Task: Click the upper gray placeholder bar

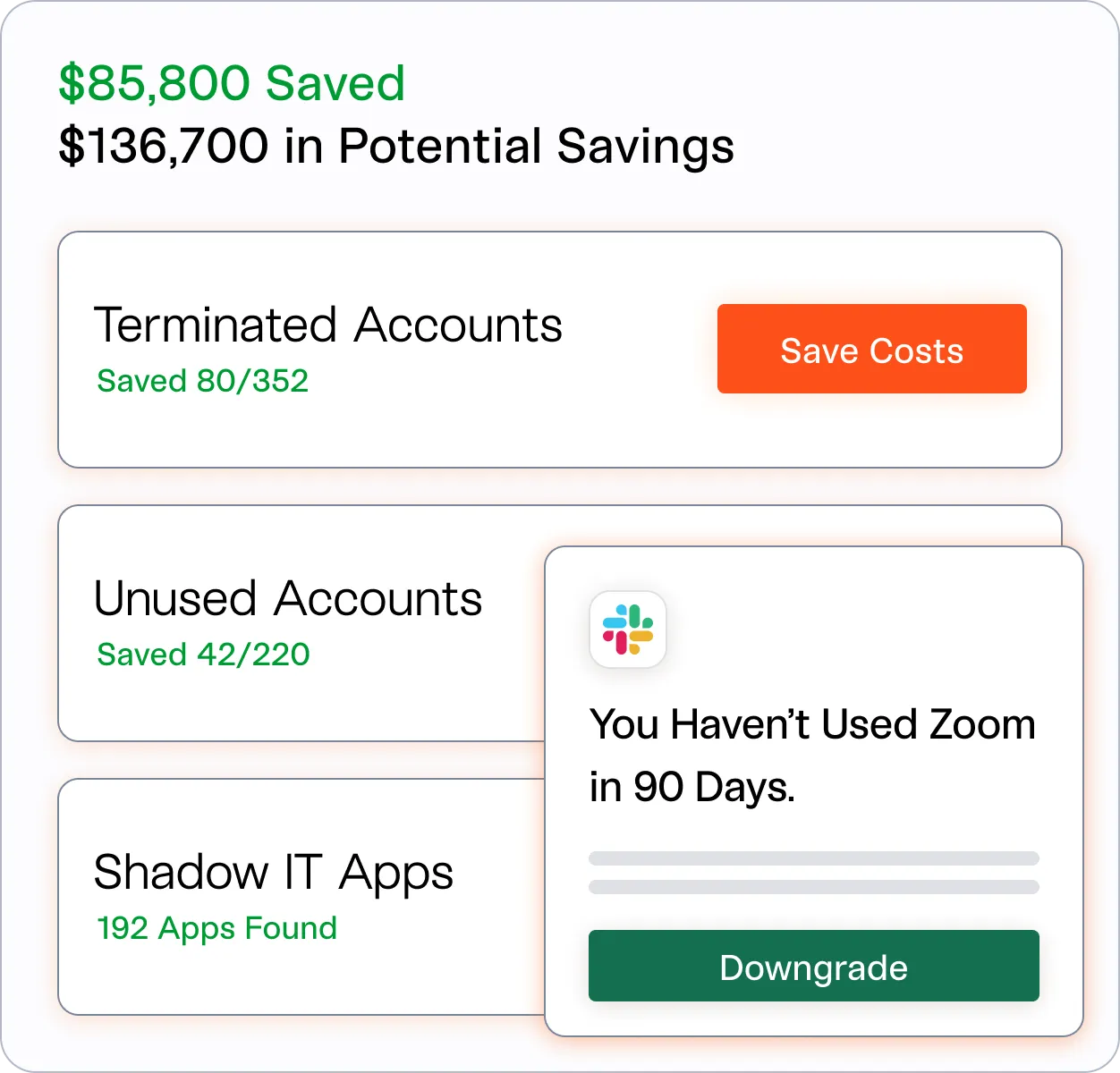Action: (x=814, y=858)
